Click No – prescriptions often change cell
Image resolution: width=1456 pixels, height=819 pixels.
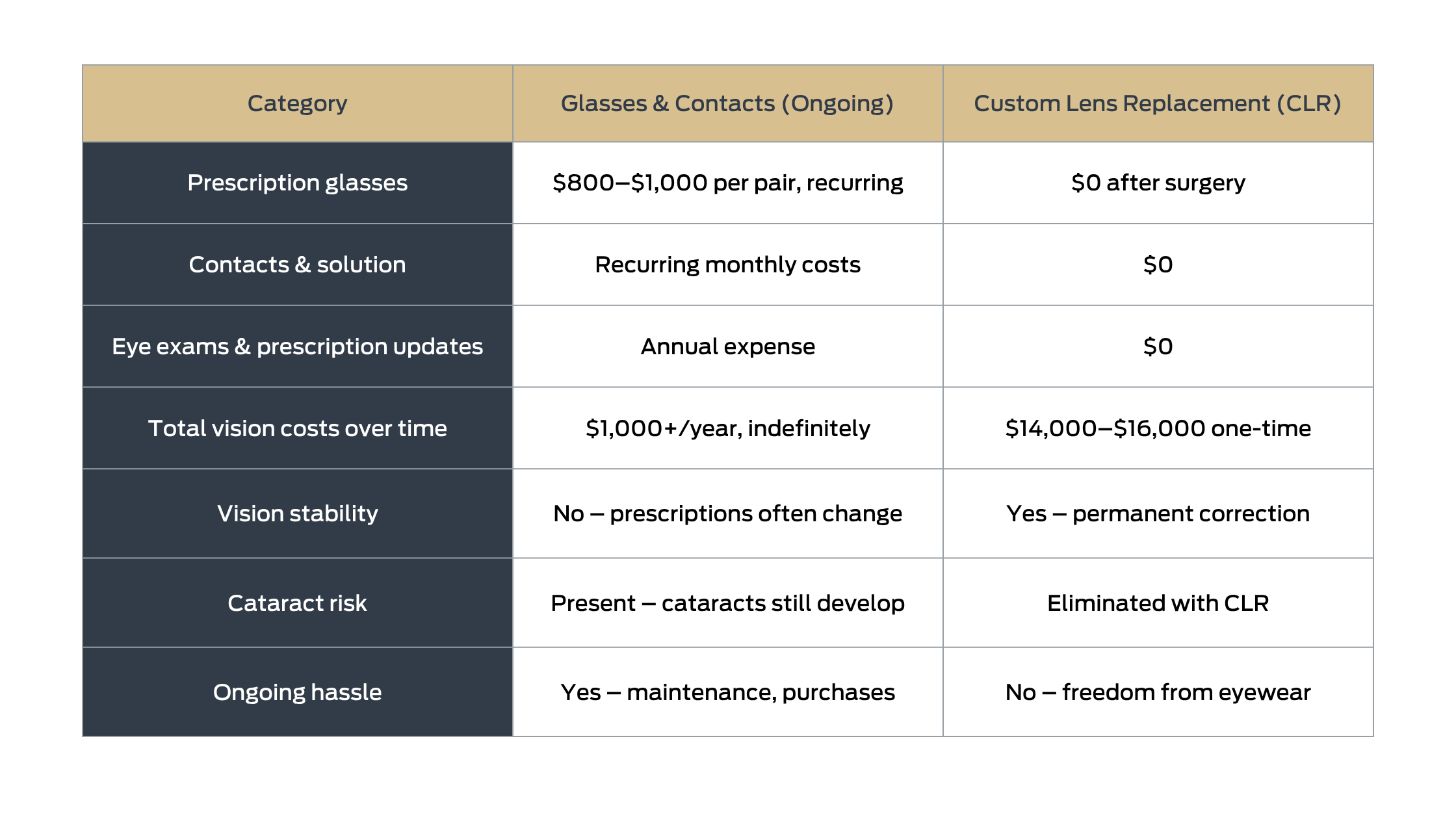click(x=727, y=513)
